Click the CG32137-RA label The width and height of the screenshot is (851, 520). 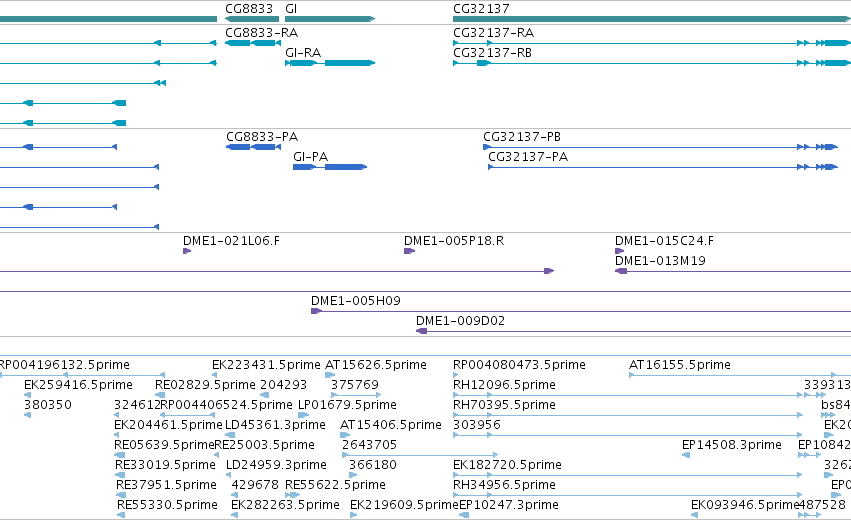coord(493,33)
